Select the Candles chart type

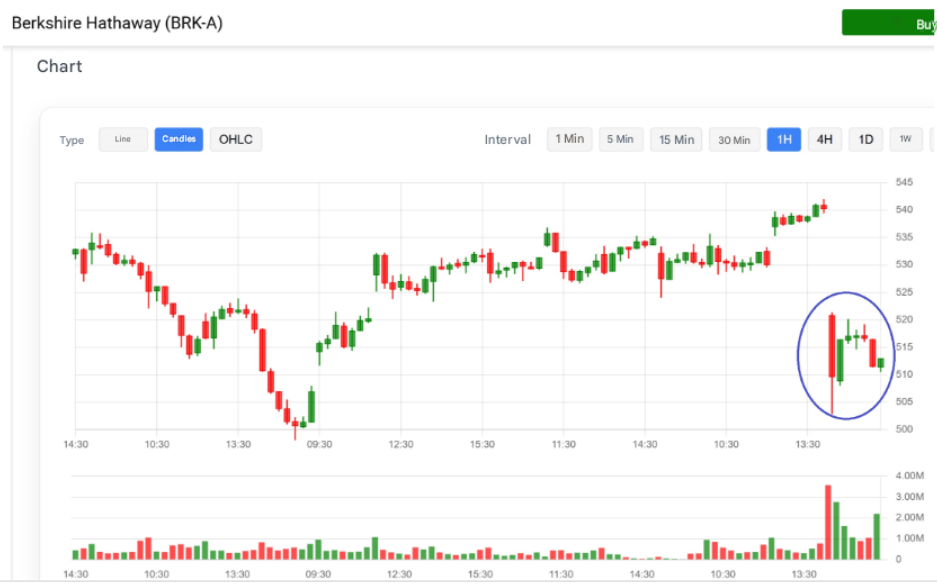coord(178,139)
